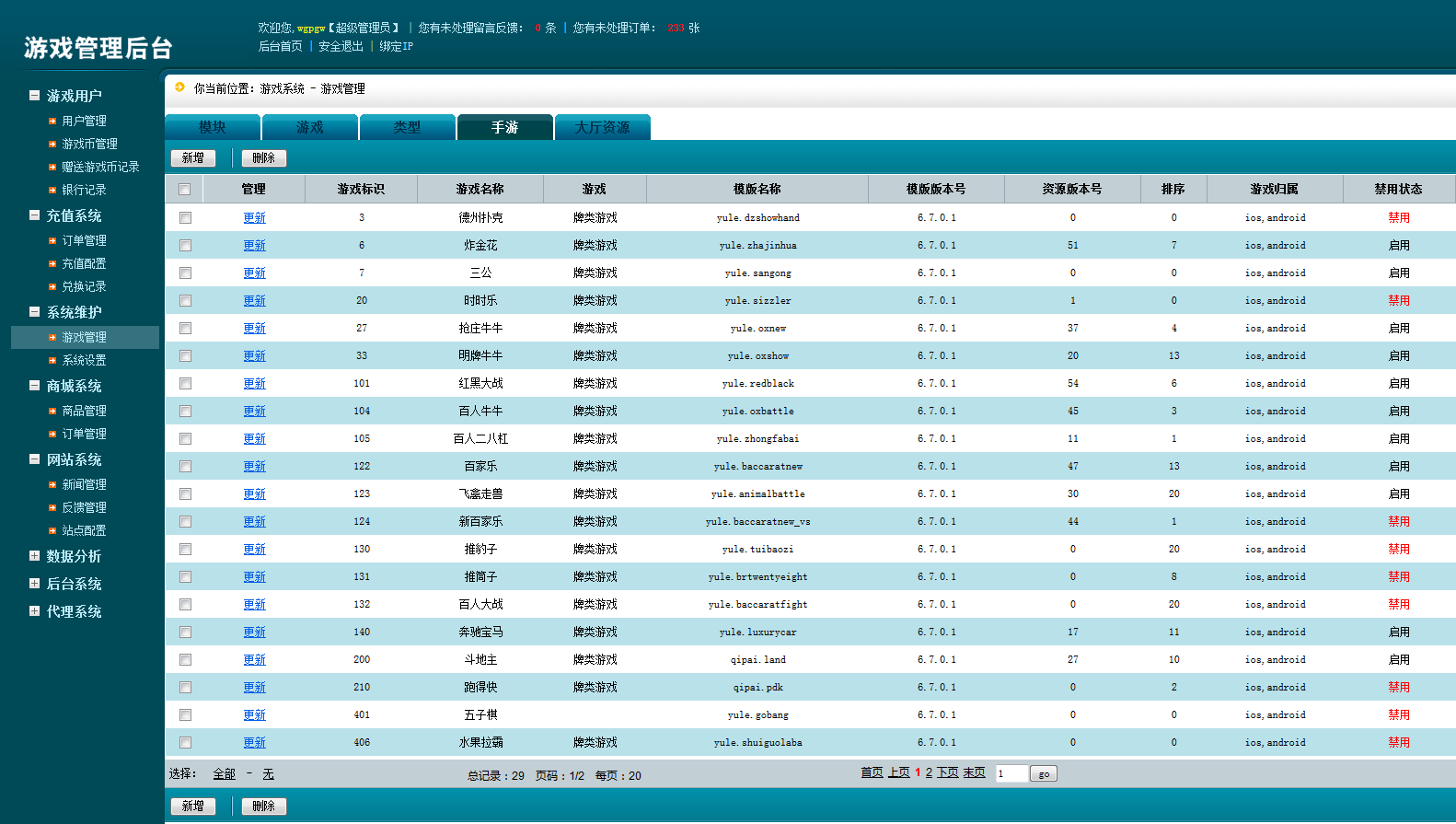The image size is (1456, 824).
Task: Open 后台首页 link in header
Action: pyautogui.click(x=281, y=46)
